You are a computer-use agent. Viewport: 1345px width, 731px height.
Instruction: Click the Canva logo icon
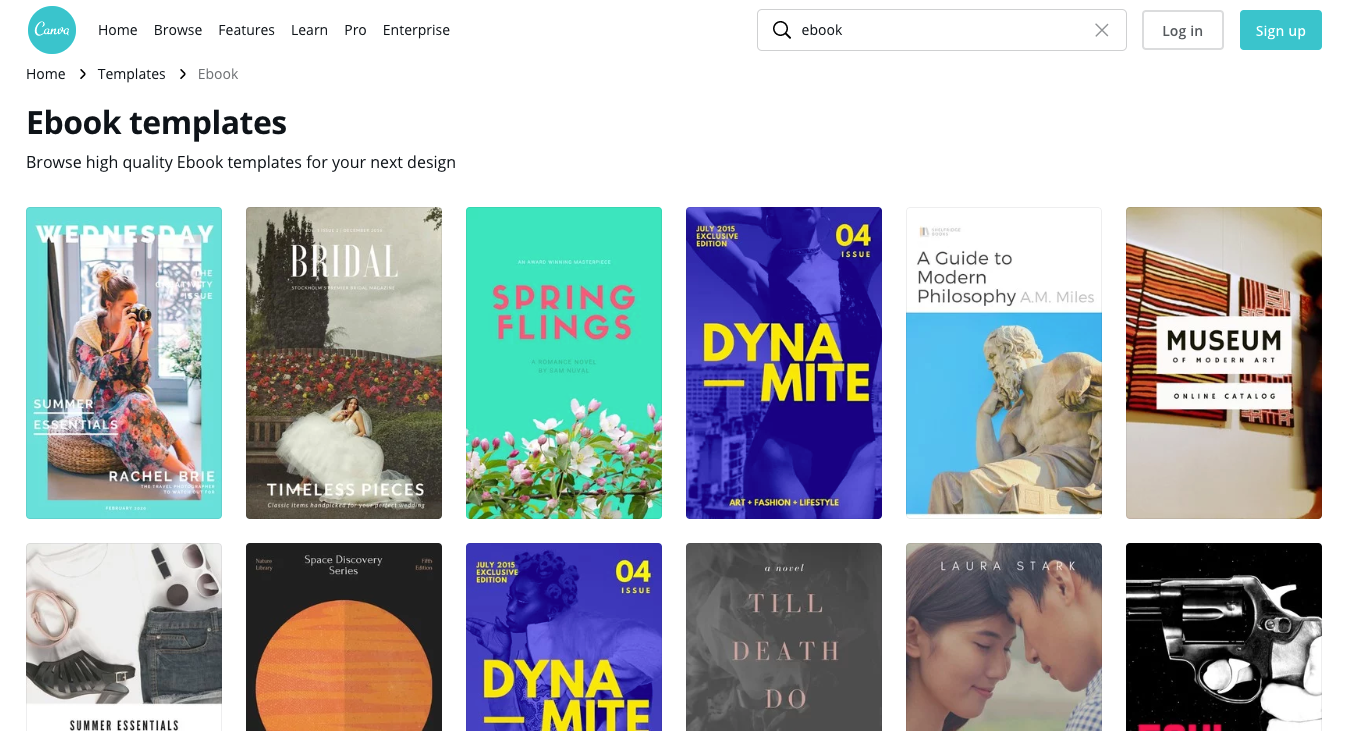[51, 30]
